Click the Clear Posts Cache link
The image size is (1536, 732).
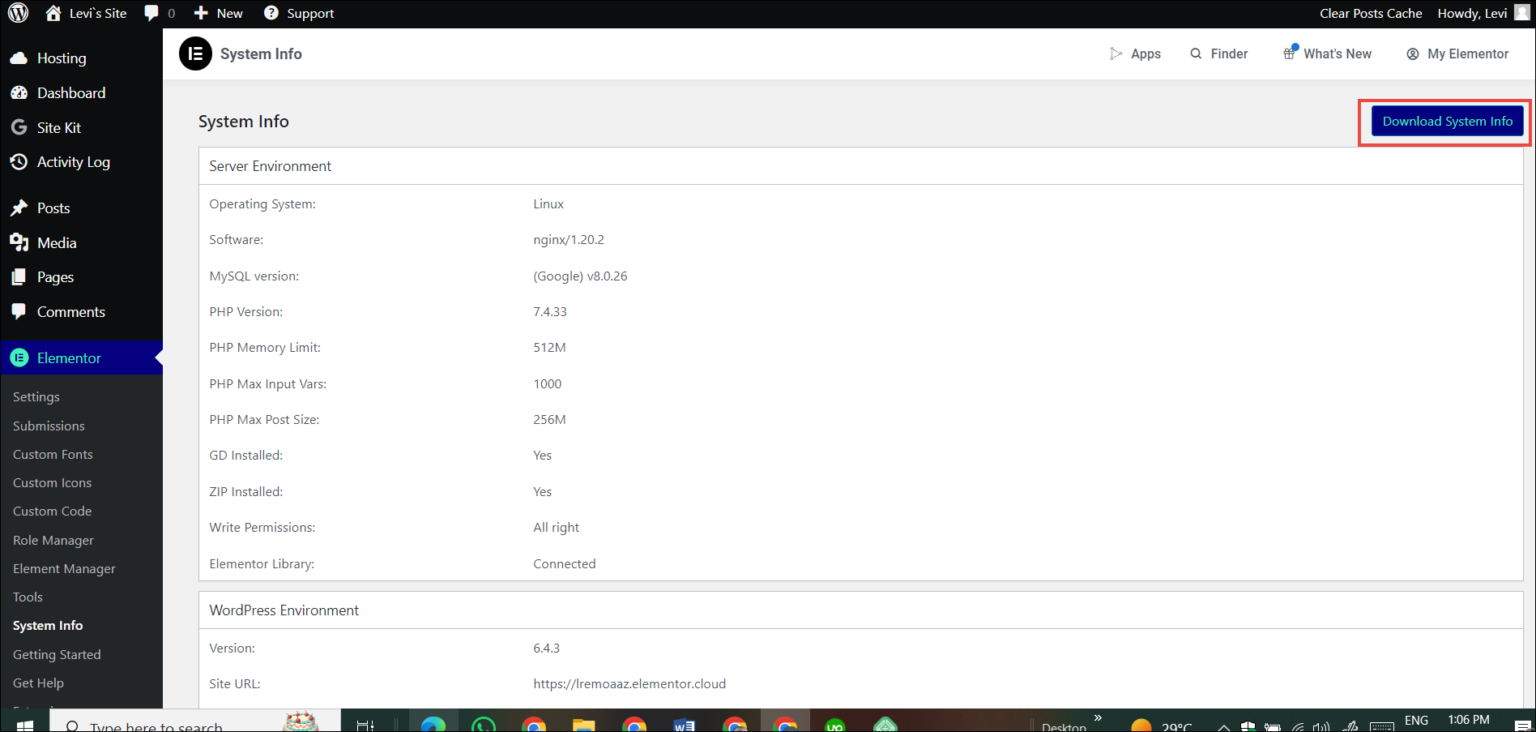tap(1370, 13)
